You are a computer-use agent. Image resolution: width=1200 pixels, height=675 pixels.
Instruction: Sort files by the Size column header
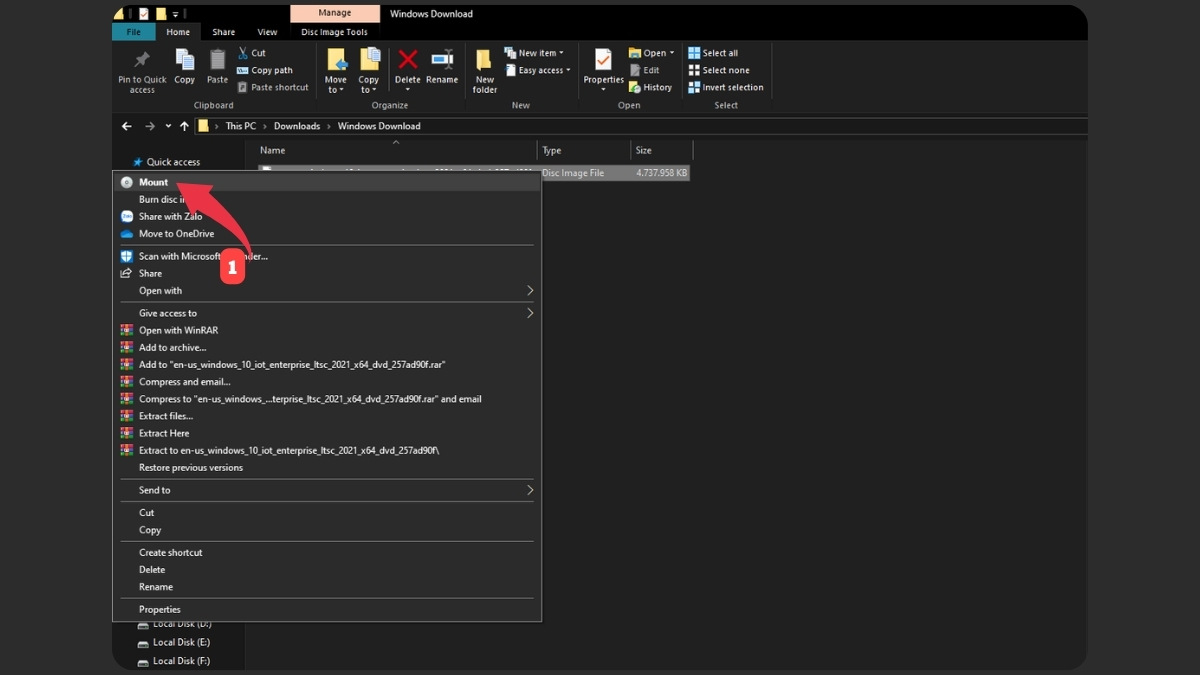point(644,150)
